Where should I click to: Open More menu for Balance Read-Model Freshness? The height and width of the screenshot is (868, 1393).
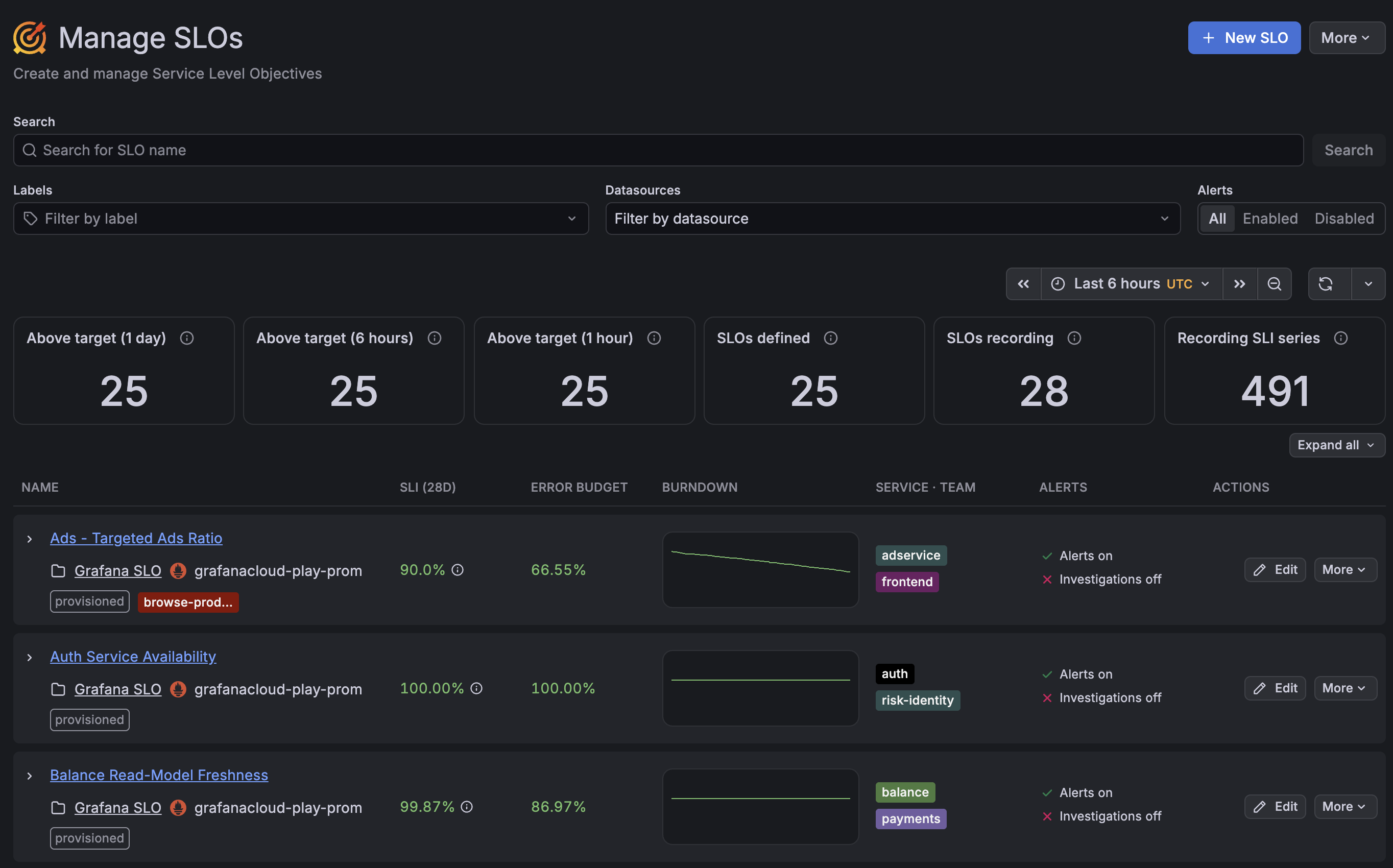click(1345, 807)
